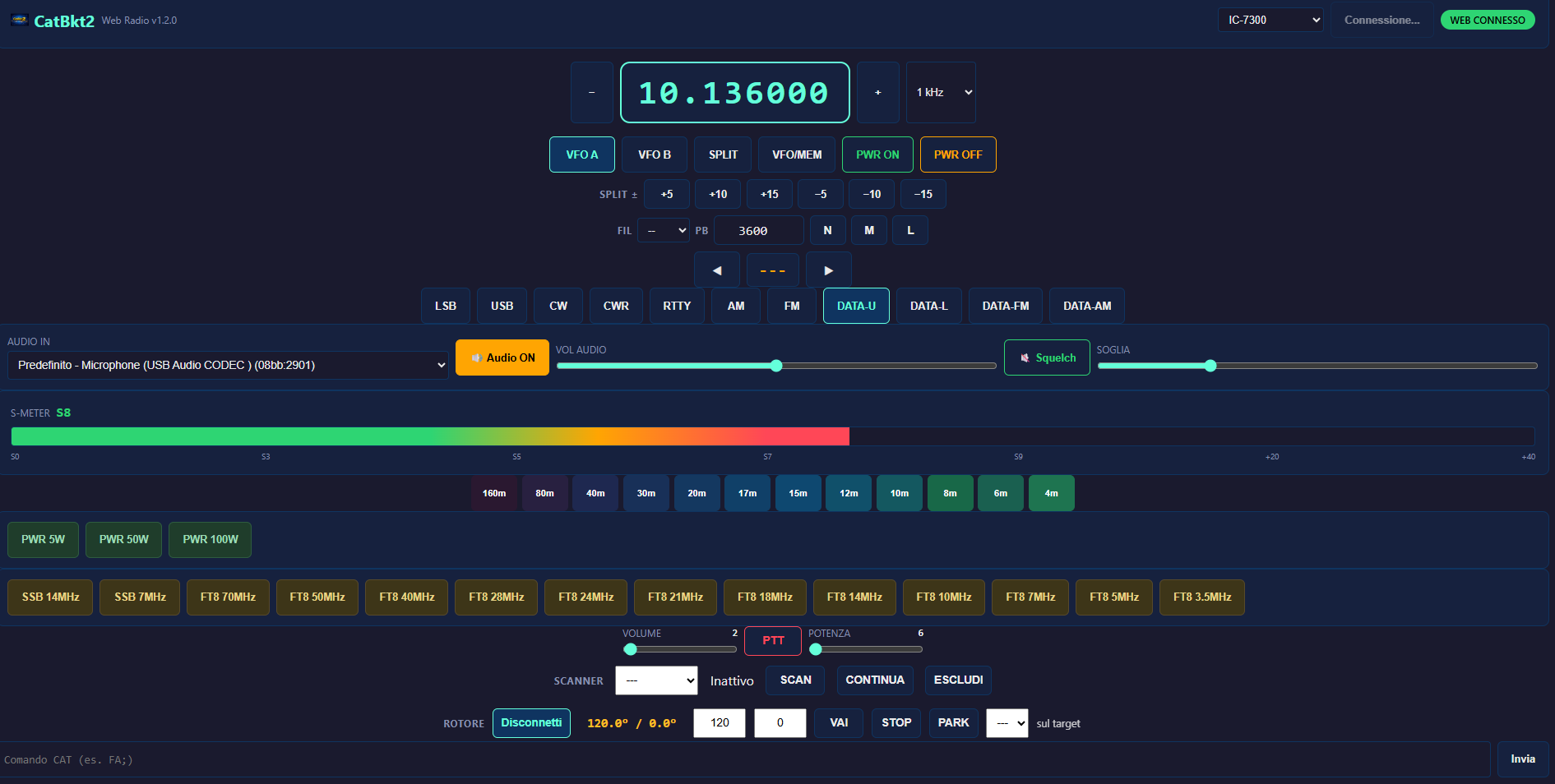Screen dimensions: 1555x784
Task: Recall SSB 14MHz preset
Action: pos(50,597)
